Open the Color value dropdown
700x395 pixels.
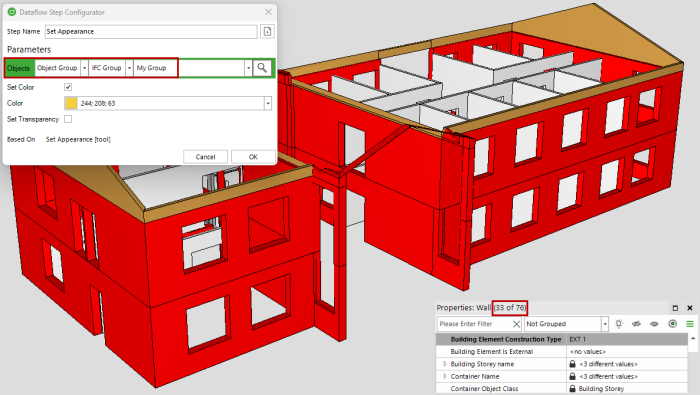267,104
